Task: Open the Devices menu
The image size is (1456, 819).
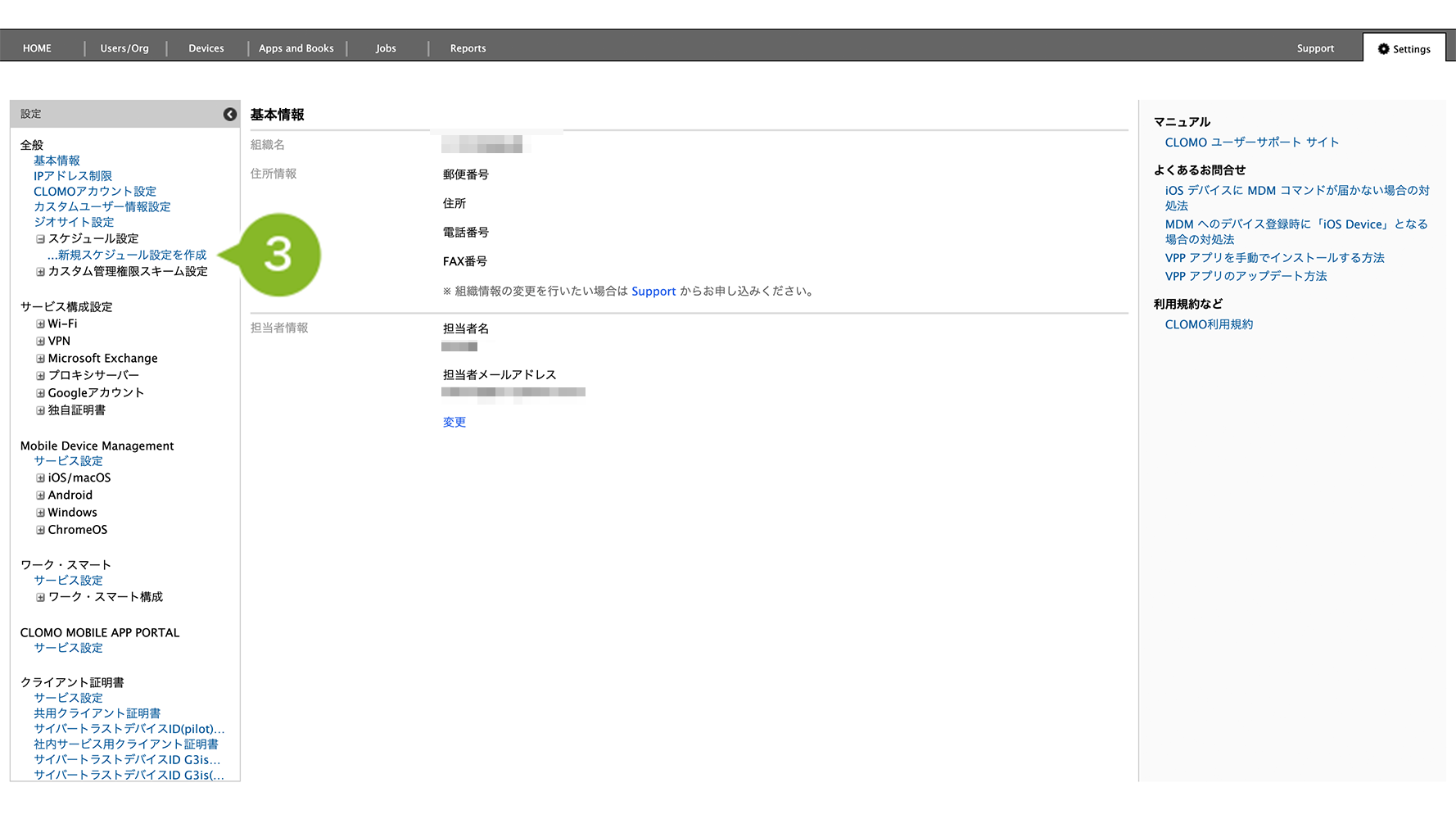Action: coord(206,48)
